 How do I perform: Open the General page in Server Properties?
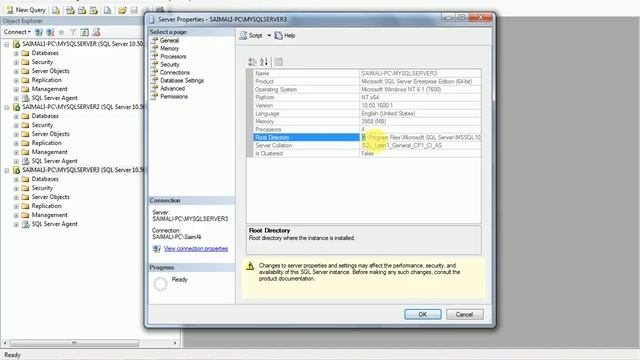point(169,40)
